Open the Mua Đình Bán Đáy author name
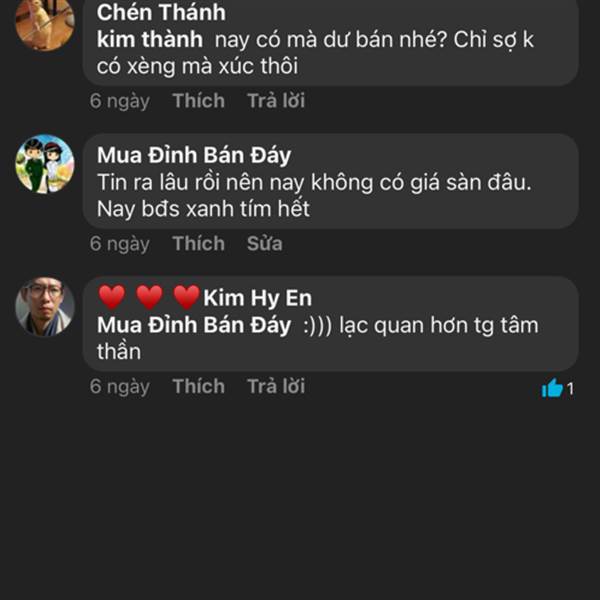 194,155
